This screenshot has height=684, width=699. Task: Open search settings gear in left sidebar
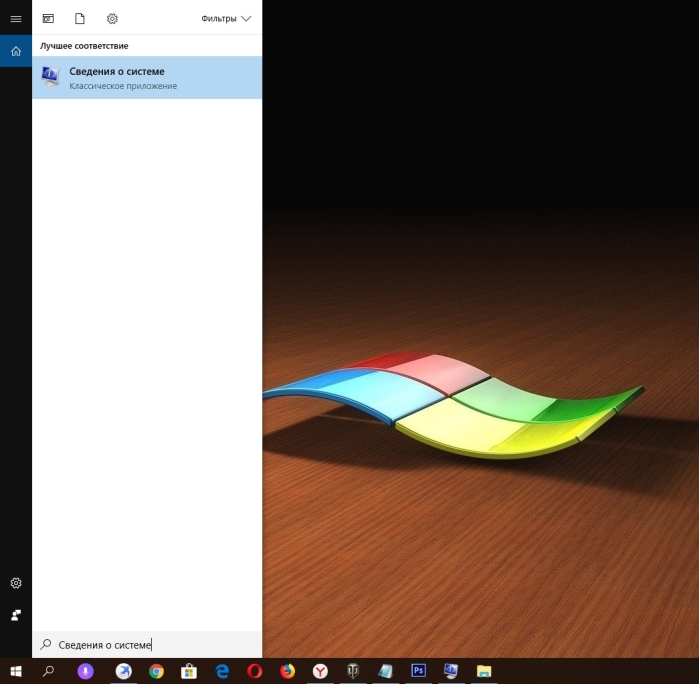pos(16,583)
